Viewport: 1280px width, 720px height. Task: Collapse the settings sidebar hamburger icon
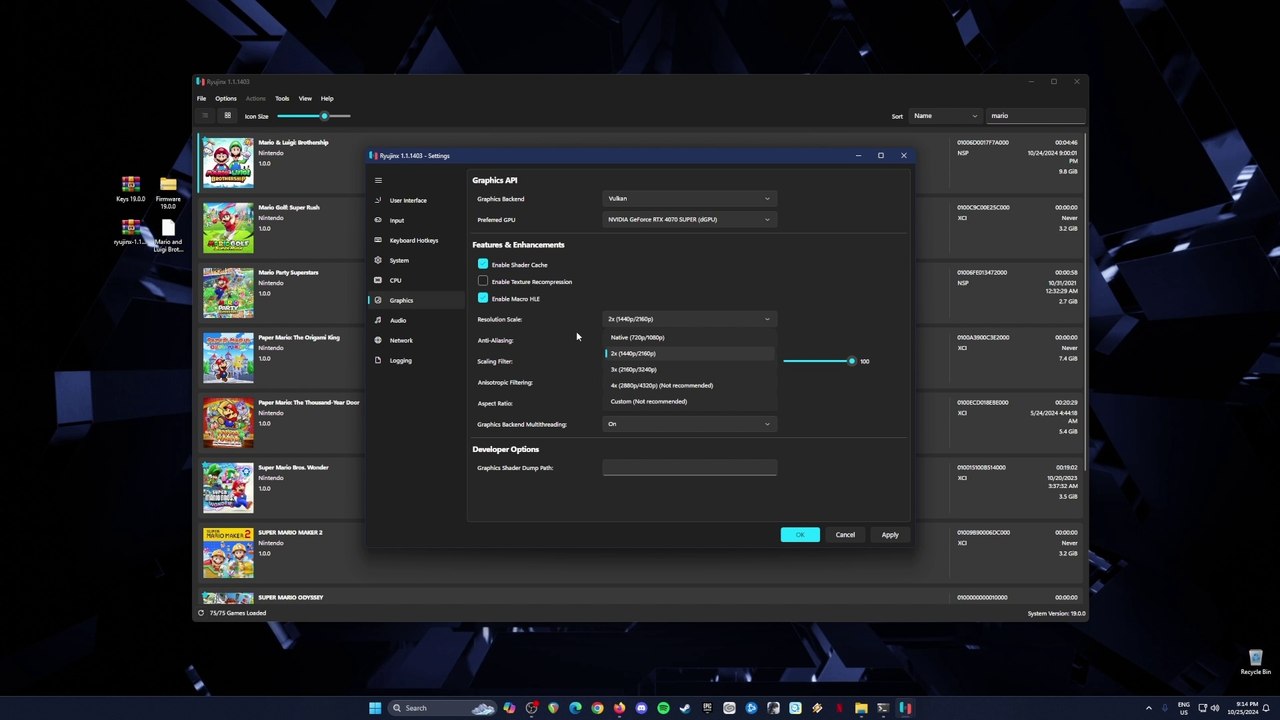378,180
